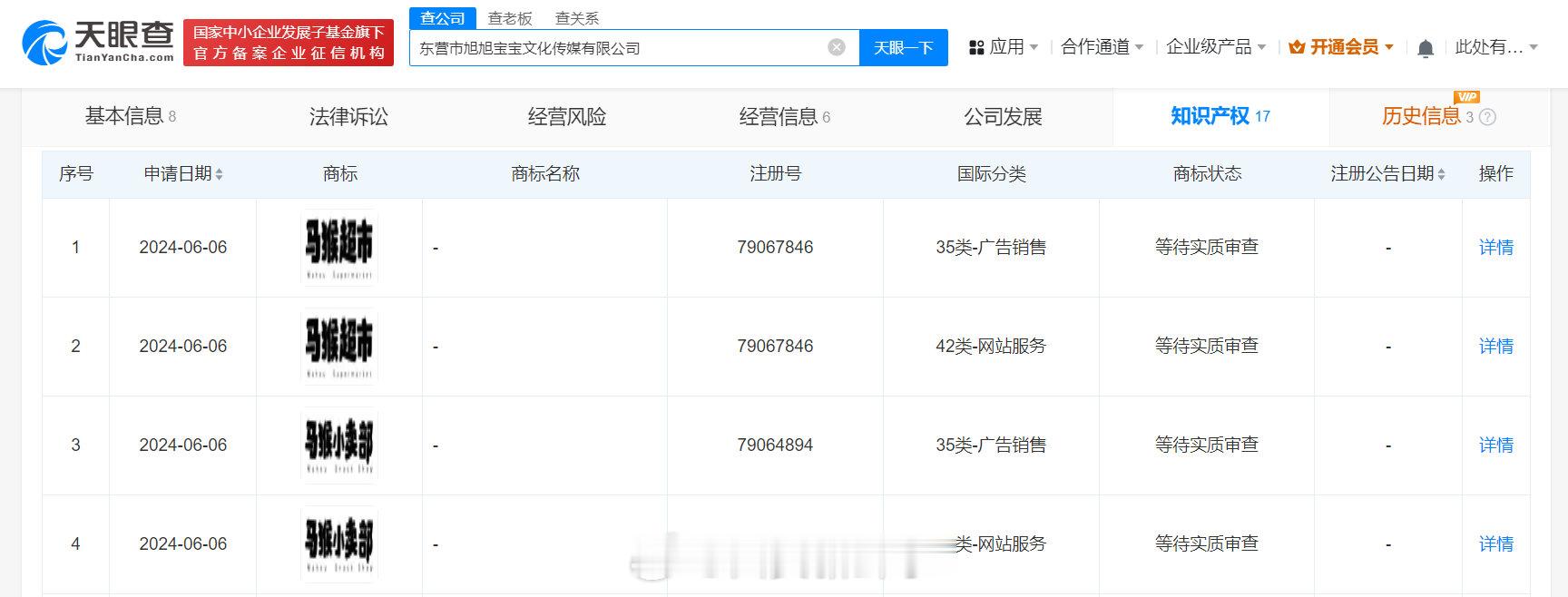Open the 开通会员 dropdown
This screenshot has width=1568, height=597.
(x=1341, y=47)
